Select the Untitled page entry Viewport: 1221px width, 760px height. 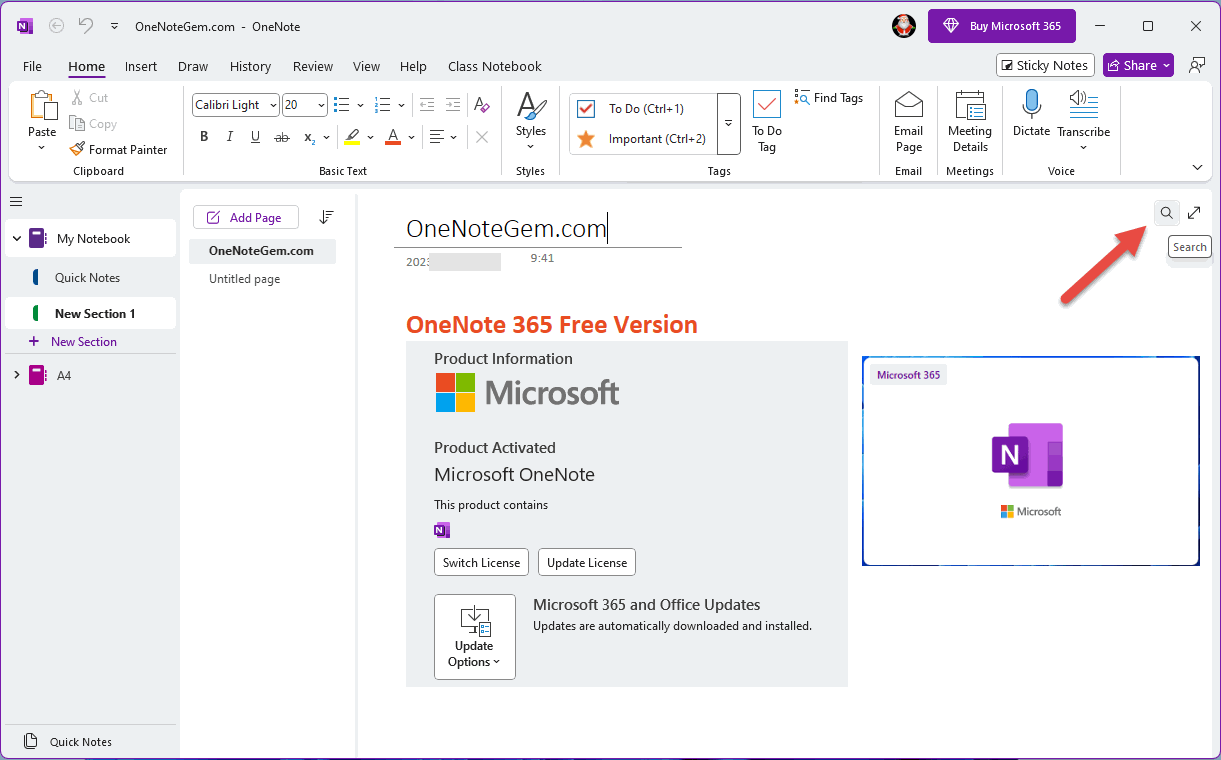point(244,279)
